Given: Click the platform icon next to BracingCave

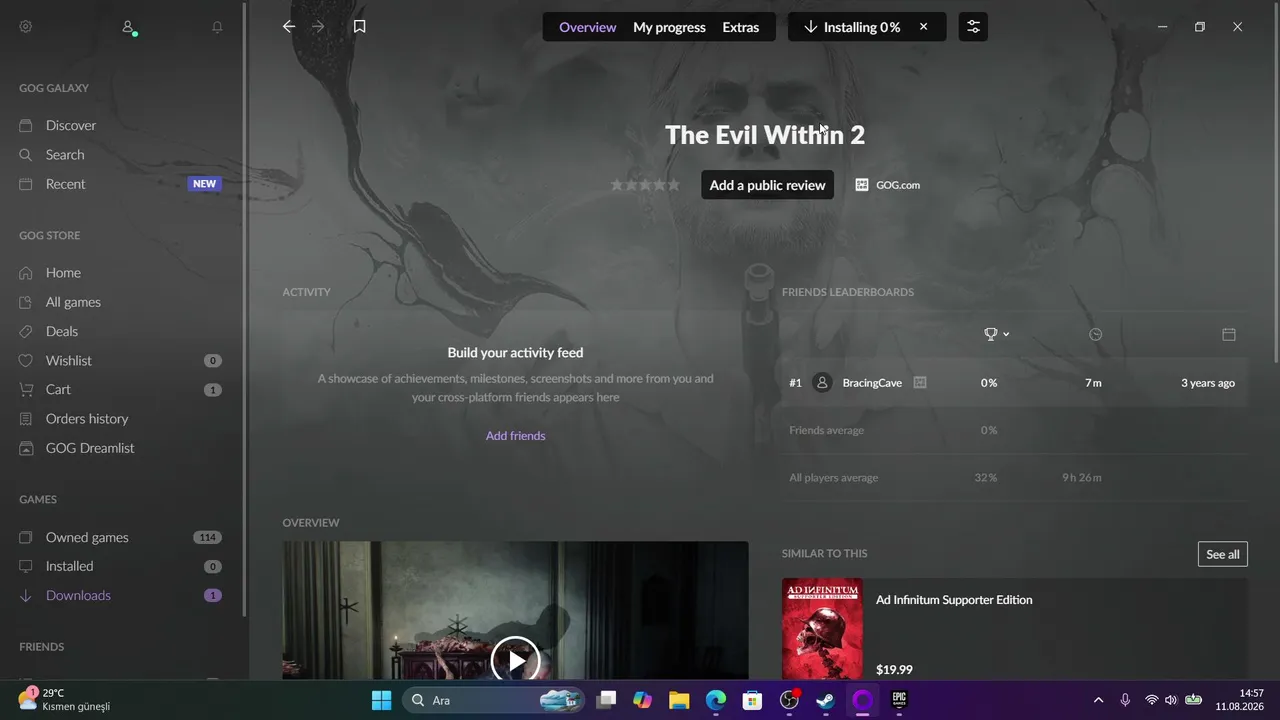Looking at the screenshot, I should pyautogui.click(x=920, y=383).
